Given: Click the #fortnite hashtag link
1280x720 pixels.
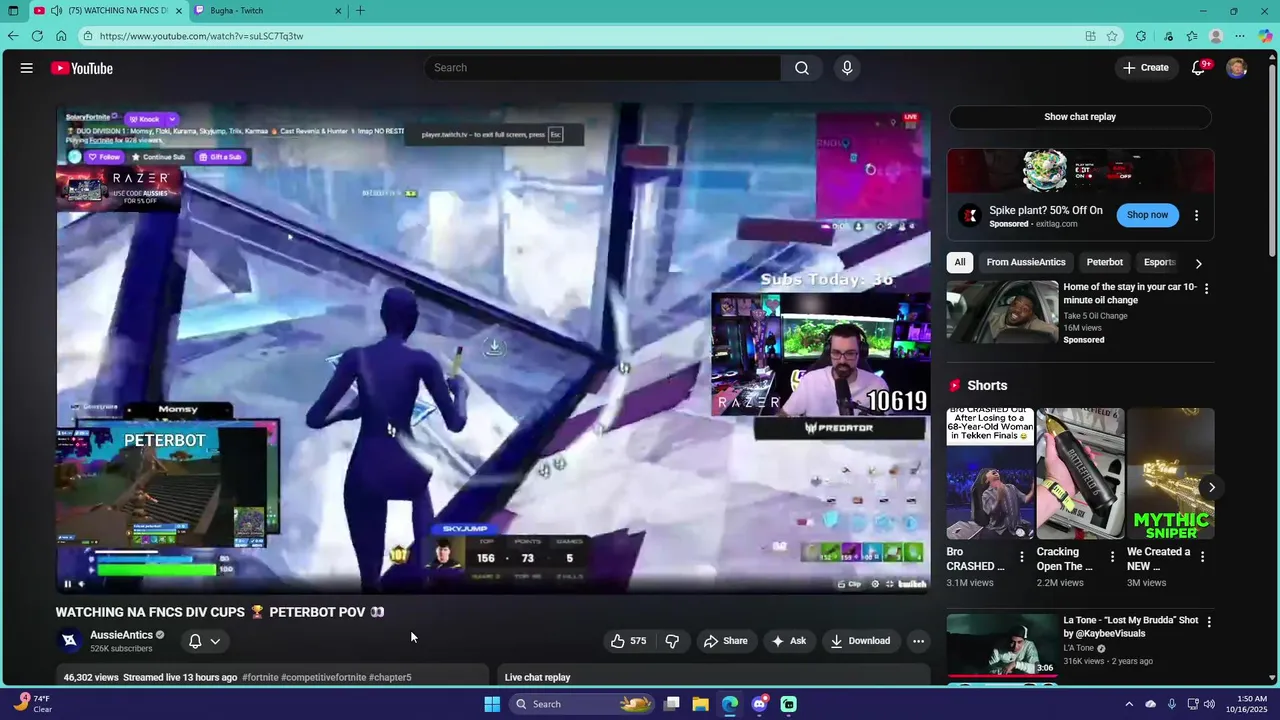Looking at the screenshot, I should (260, 677).
